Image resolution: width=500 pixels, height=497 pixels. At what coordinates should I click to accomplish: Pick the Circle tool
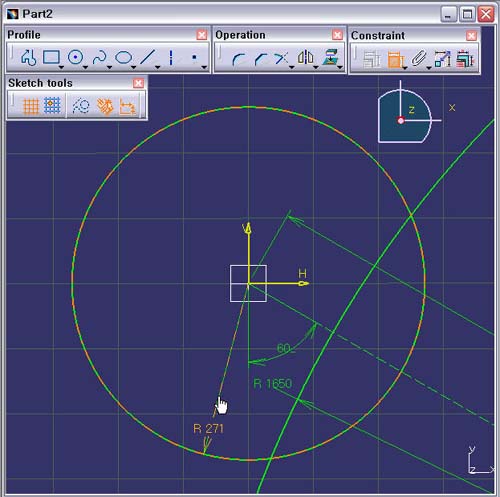(75, 57)
